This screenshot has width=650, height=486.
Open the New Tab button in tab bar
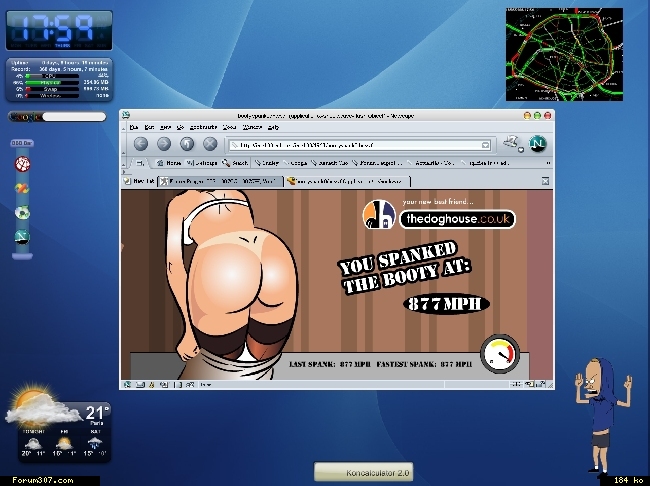tap(139, 181)
